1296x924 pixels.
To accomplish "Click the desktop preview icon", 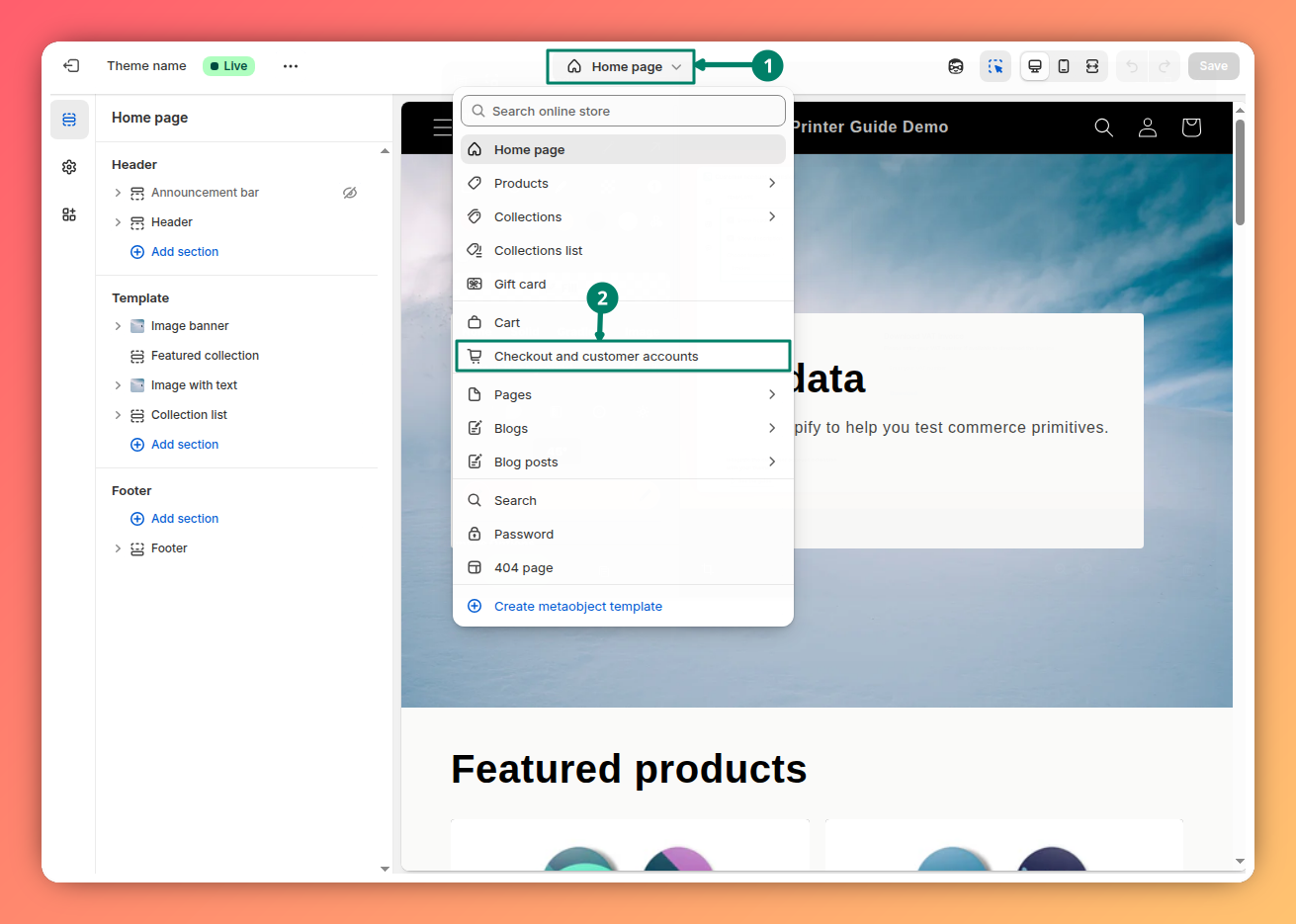I will 1034,65.
